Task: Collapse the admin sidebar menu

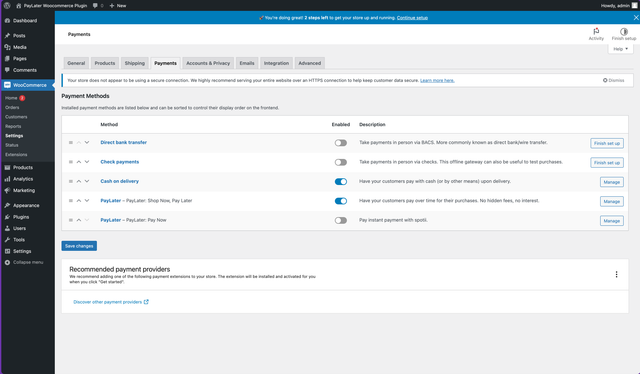Action: click(28, 262)
